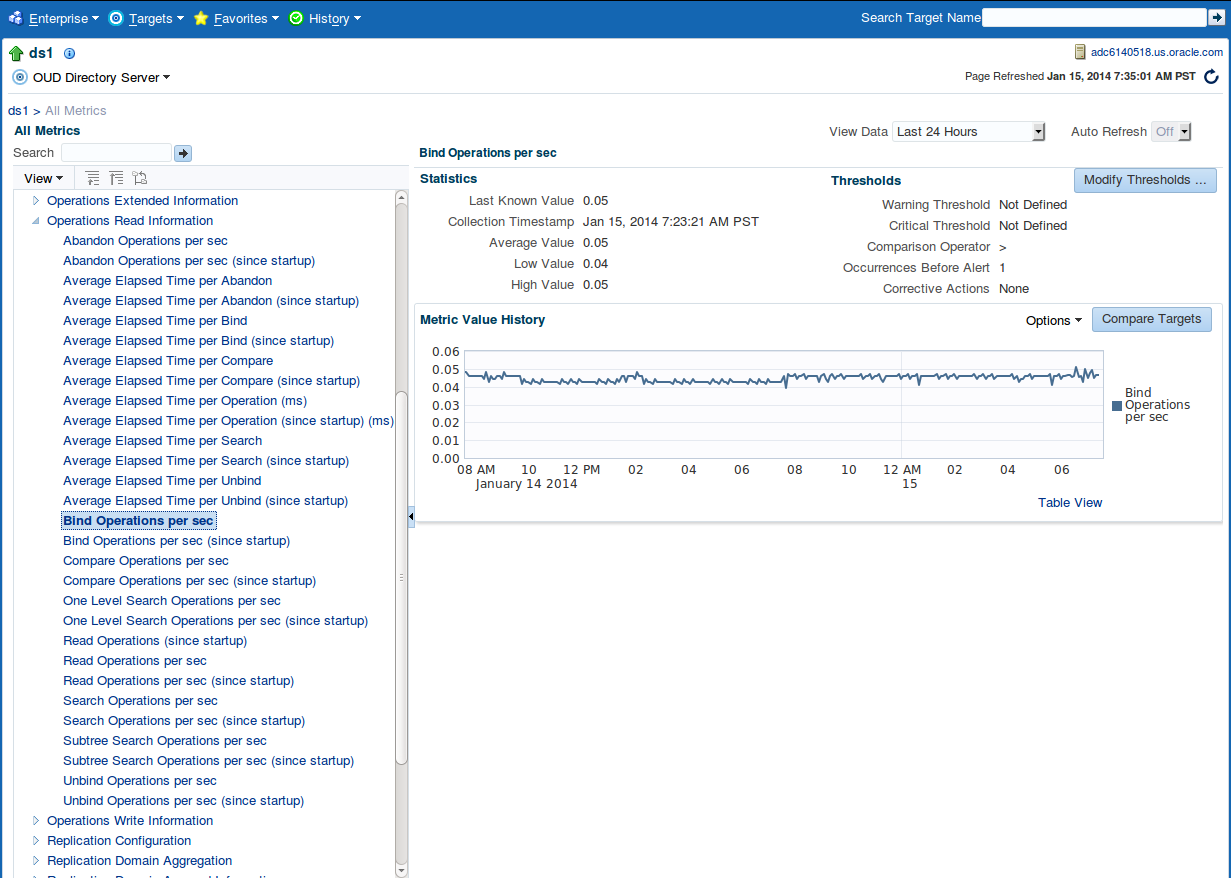Refresh the page with the refresh icon
1231x878 pixels.
point(1212,76)
